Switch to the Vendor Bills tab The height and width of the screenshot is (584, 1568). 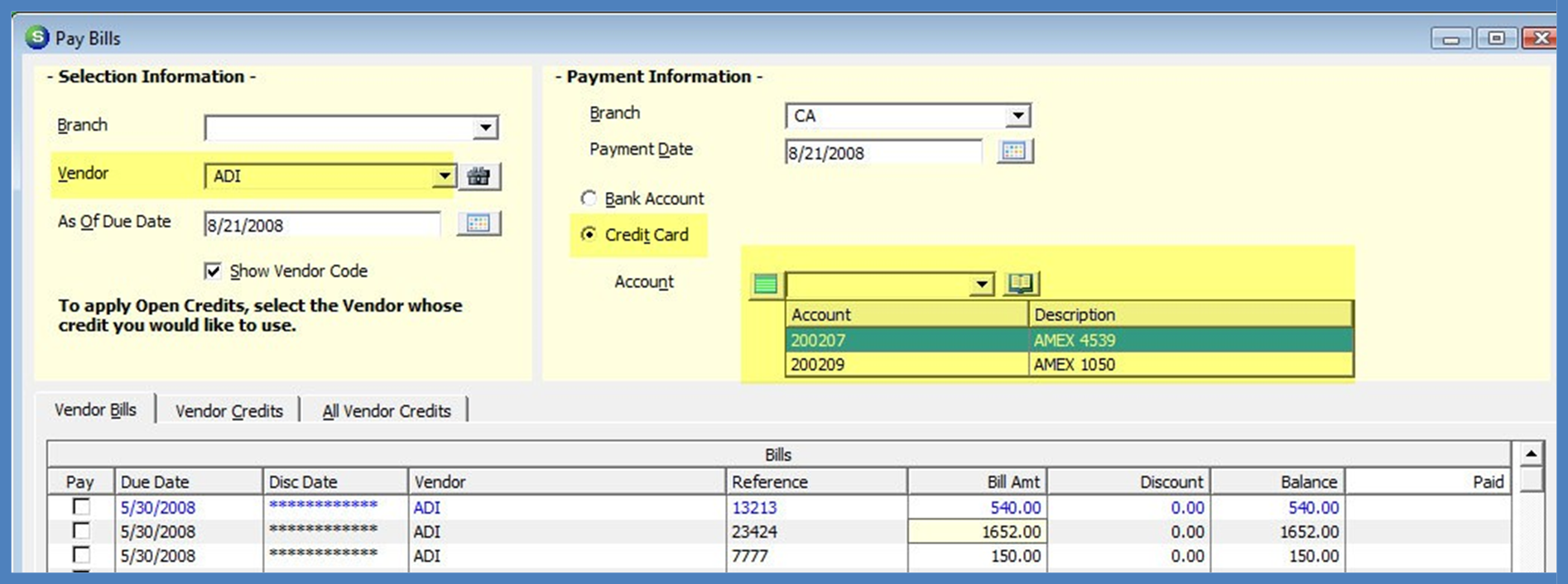coord(95,409)
